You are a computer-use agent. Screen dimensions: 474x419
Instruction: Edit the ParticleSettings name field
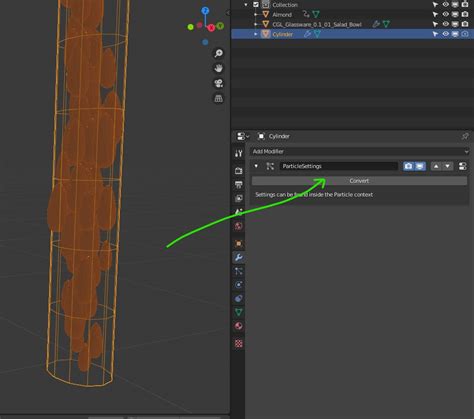point(339,166)
